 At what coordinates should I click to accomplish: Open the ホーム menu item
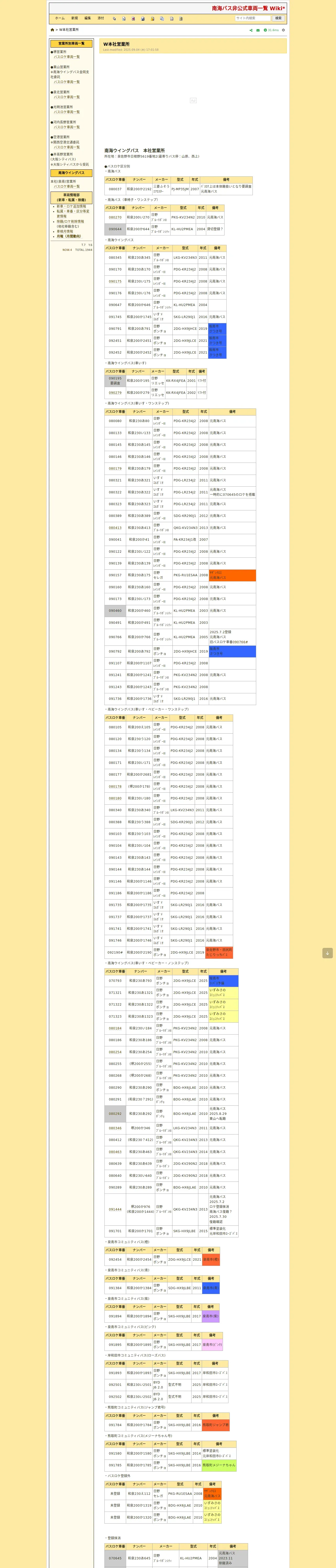[x=60, y=18]
